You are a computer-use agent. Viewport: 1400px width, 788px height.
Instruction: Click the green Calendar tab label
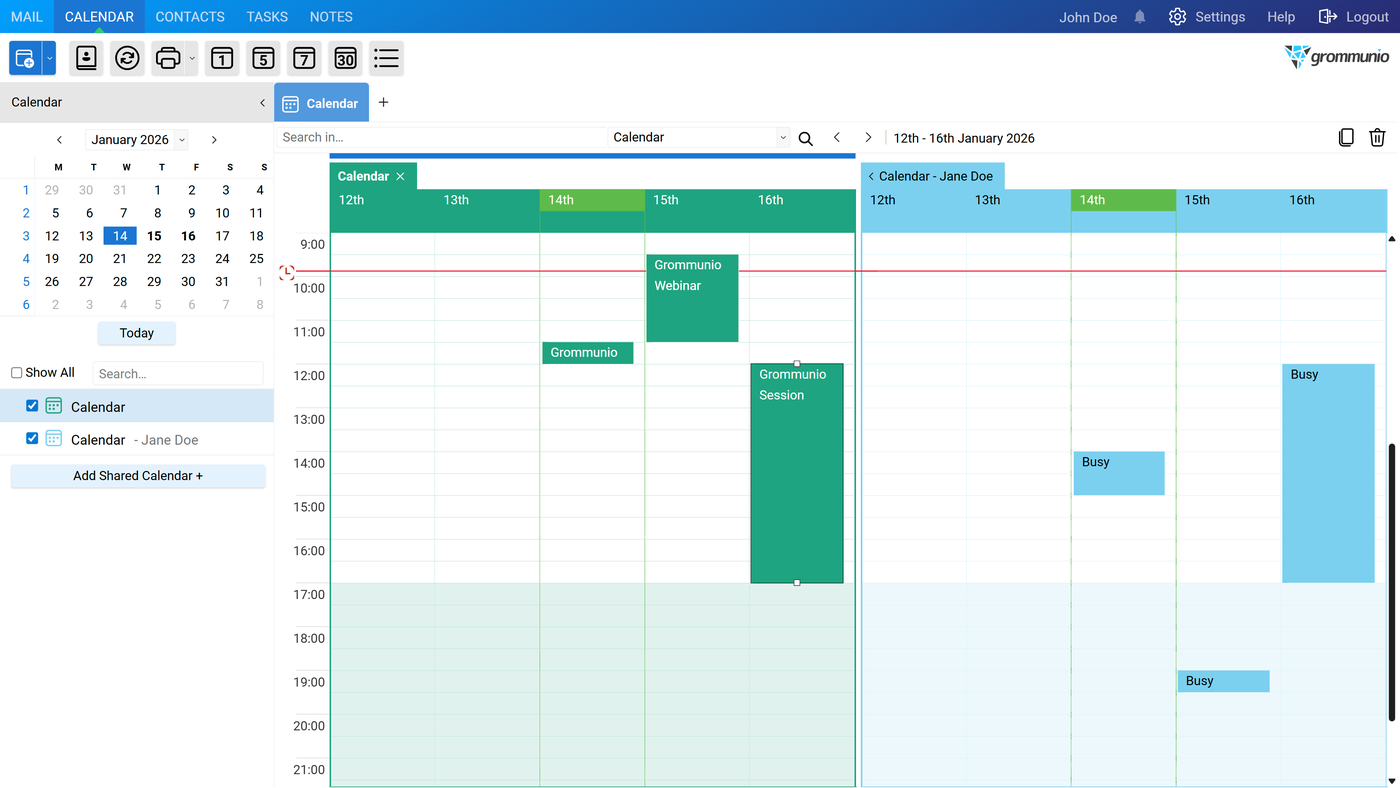(x=363, y=176)
